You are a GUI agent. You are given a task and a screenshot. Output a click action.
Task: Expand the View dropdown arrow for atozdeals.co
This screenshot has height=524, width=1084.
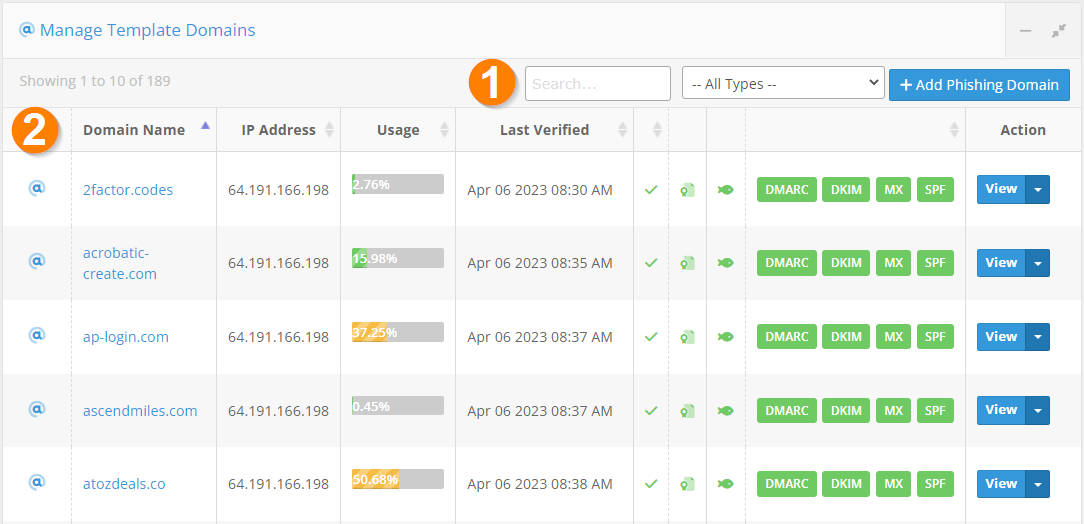1038,484
